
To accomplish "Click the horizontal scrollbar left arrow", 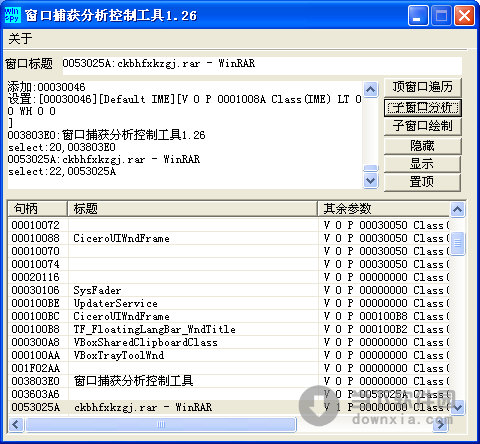I will [16, 424].
